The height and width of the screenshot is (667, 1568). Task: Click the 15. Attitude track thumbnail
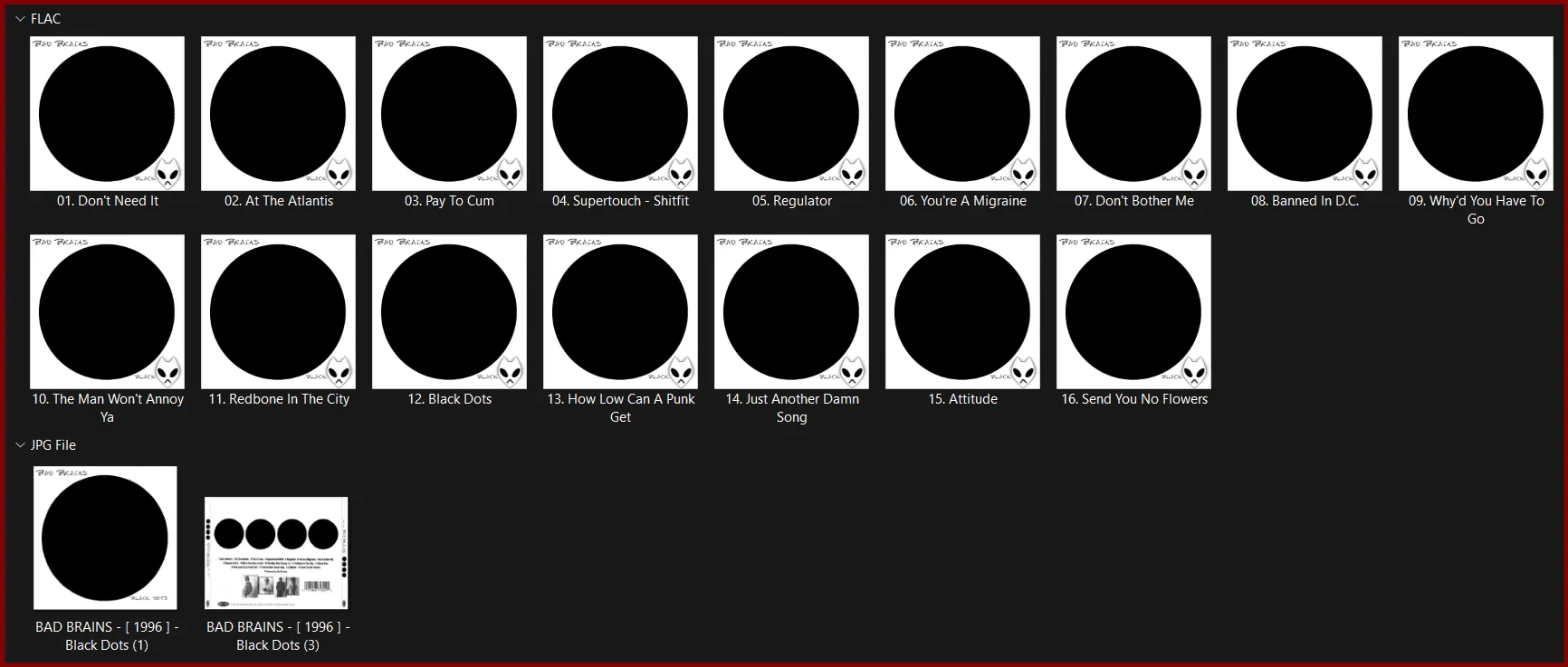[x=962, y=311]
